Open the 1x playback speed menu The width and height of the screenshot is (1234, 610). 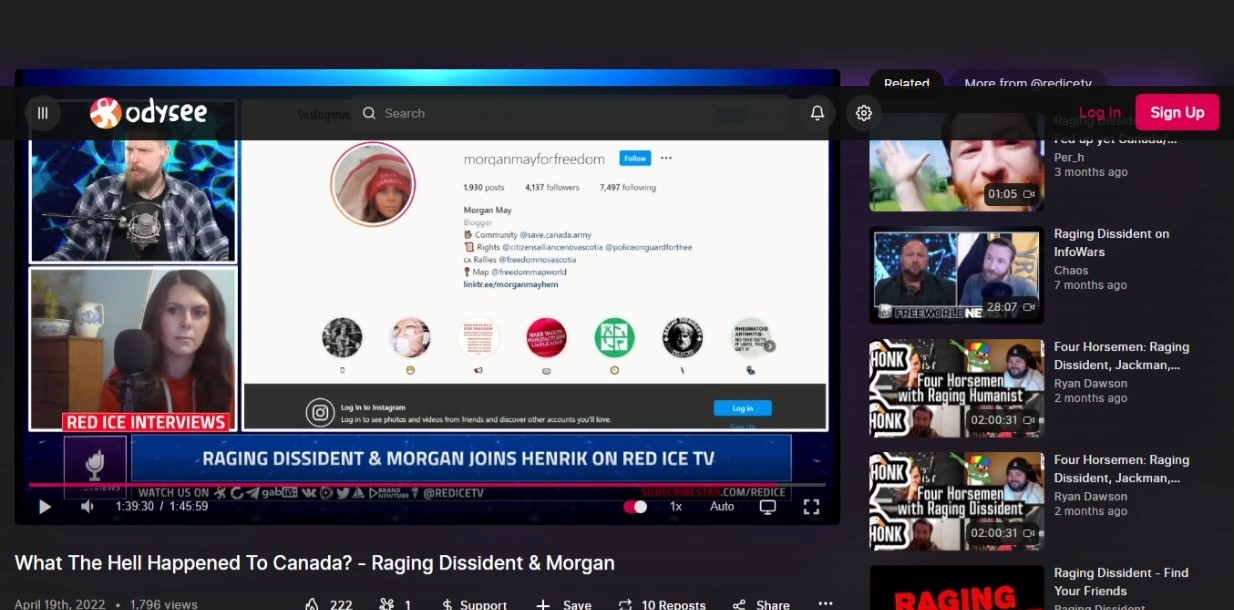(676, 507)
